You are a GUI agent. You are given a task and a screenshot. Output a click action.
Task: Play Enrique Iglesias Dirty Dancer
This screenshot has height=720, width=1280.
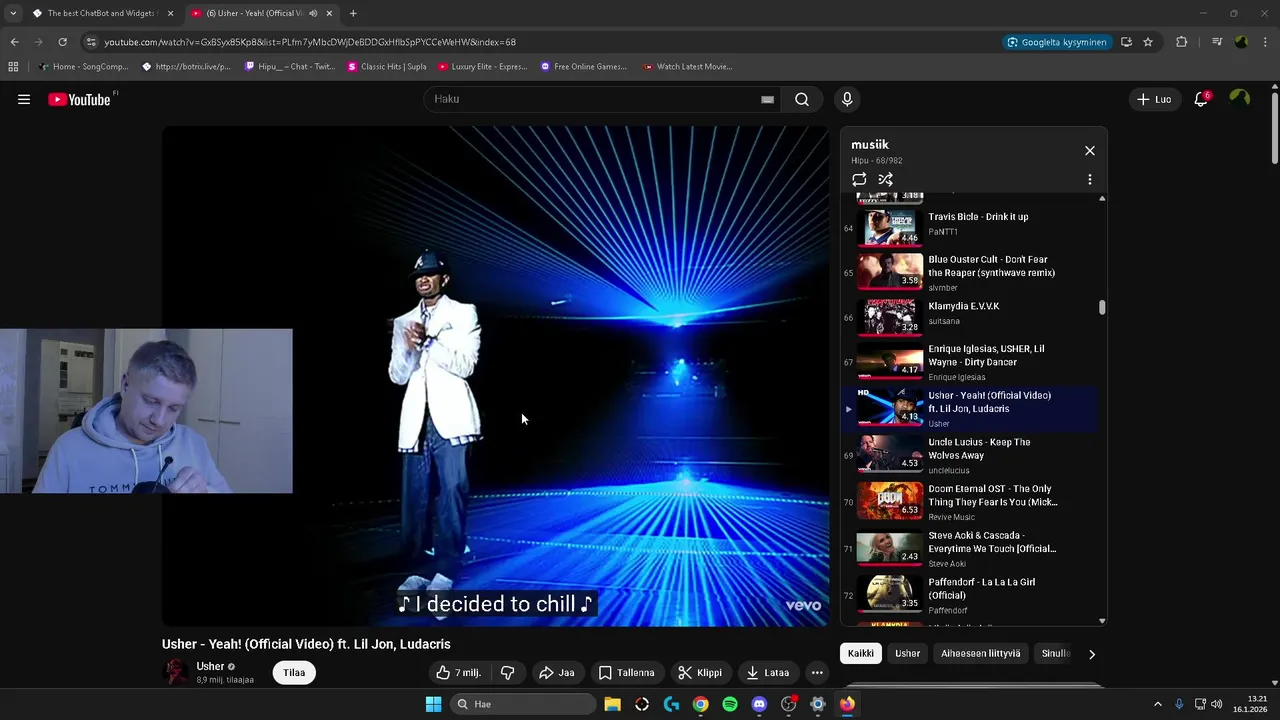pos(970,364)
